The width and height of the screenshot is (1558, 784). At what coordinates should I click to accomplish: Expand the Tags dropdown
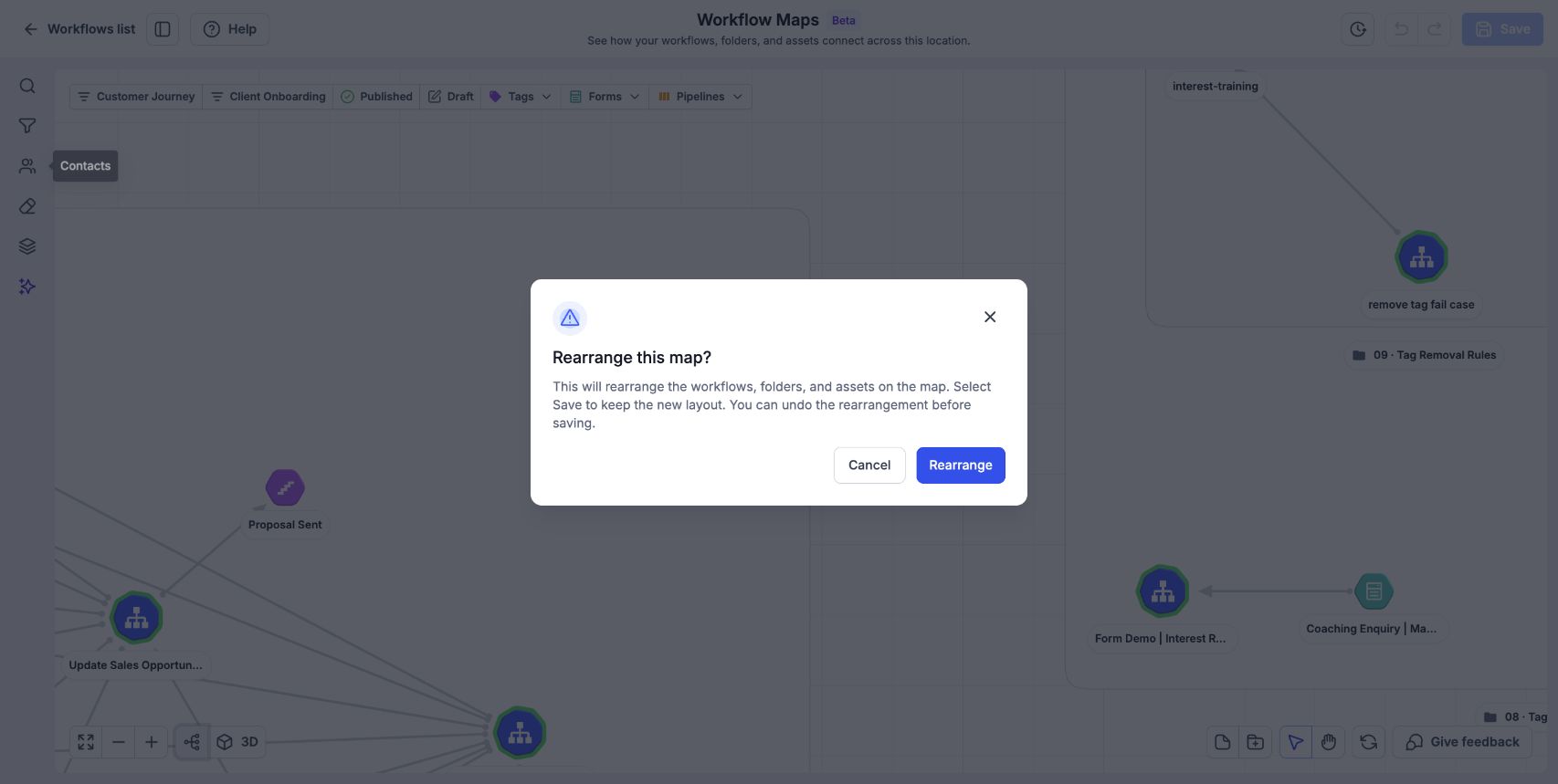521,97
